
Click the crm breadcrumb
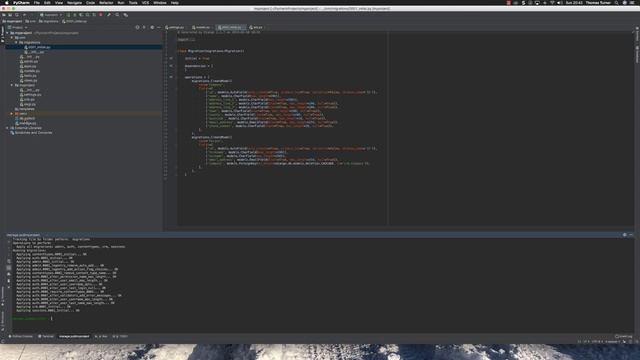31,21
